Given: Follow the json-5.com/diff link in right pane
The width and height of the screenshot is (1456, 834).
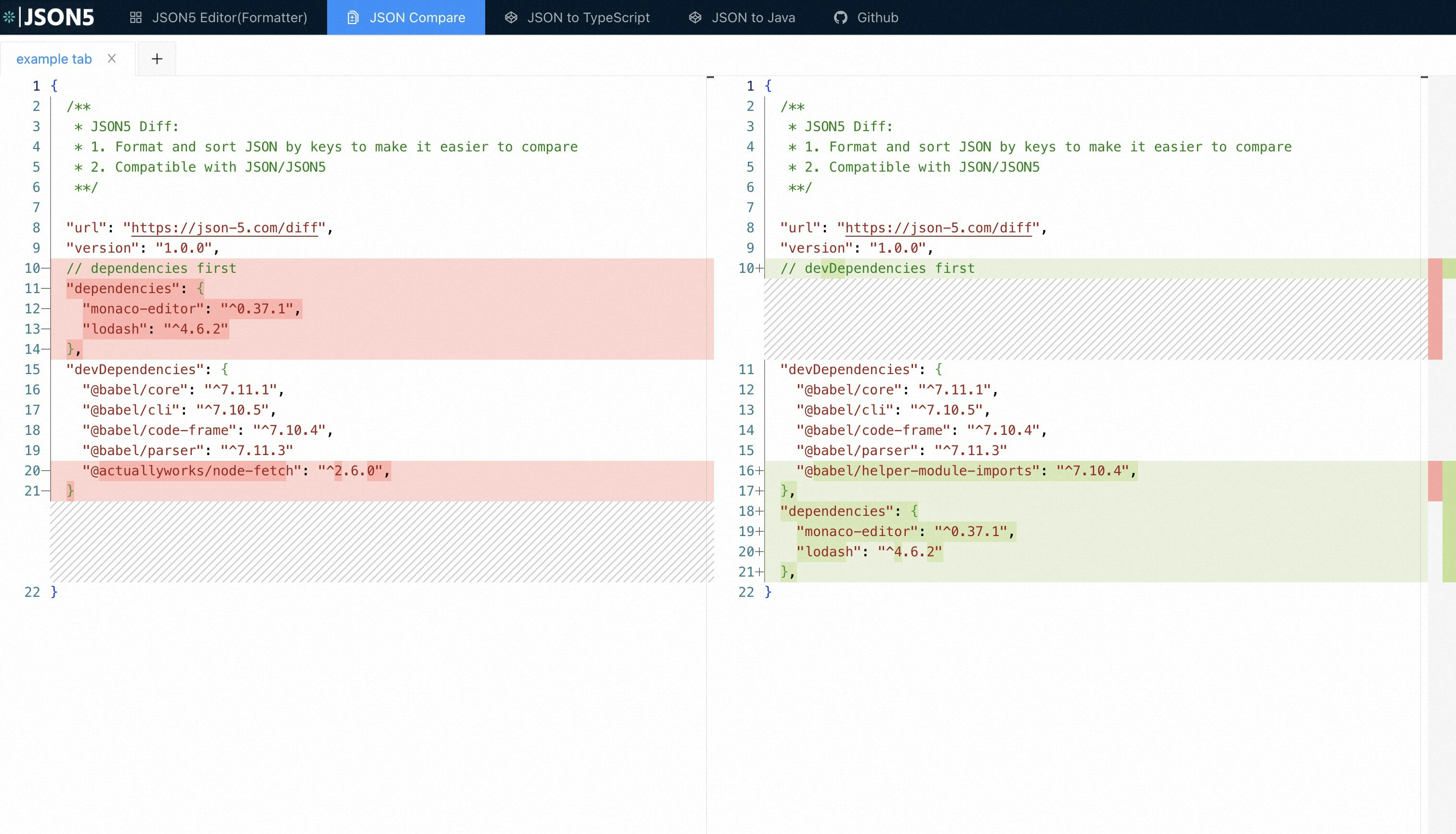Looking at the screenshot, I should click(938, 227).
